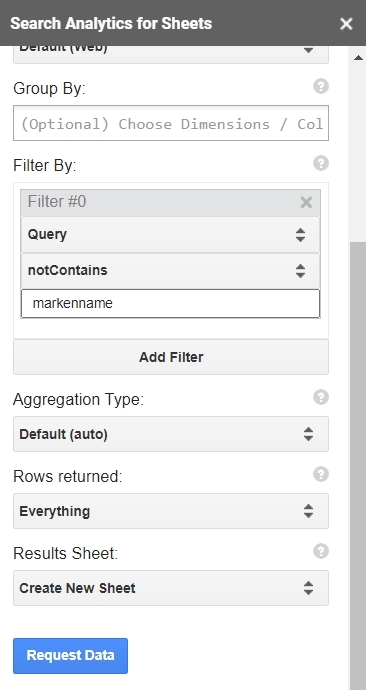Screen dimensions: 366x690
Task: Click the scrollbar up arrow
Action: point(358,58)
